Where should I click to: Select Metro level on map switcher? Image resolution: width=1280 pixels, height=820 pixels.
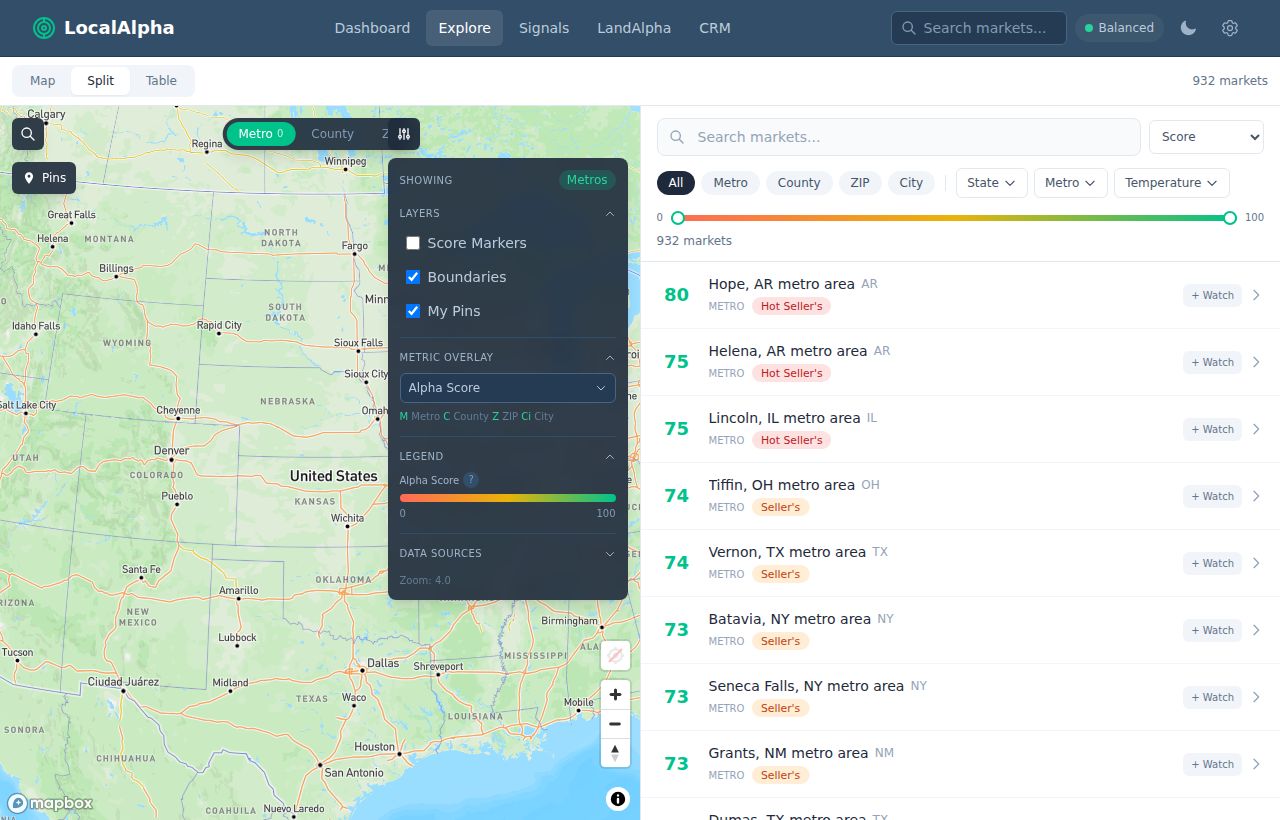click(261, 134)
